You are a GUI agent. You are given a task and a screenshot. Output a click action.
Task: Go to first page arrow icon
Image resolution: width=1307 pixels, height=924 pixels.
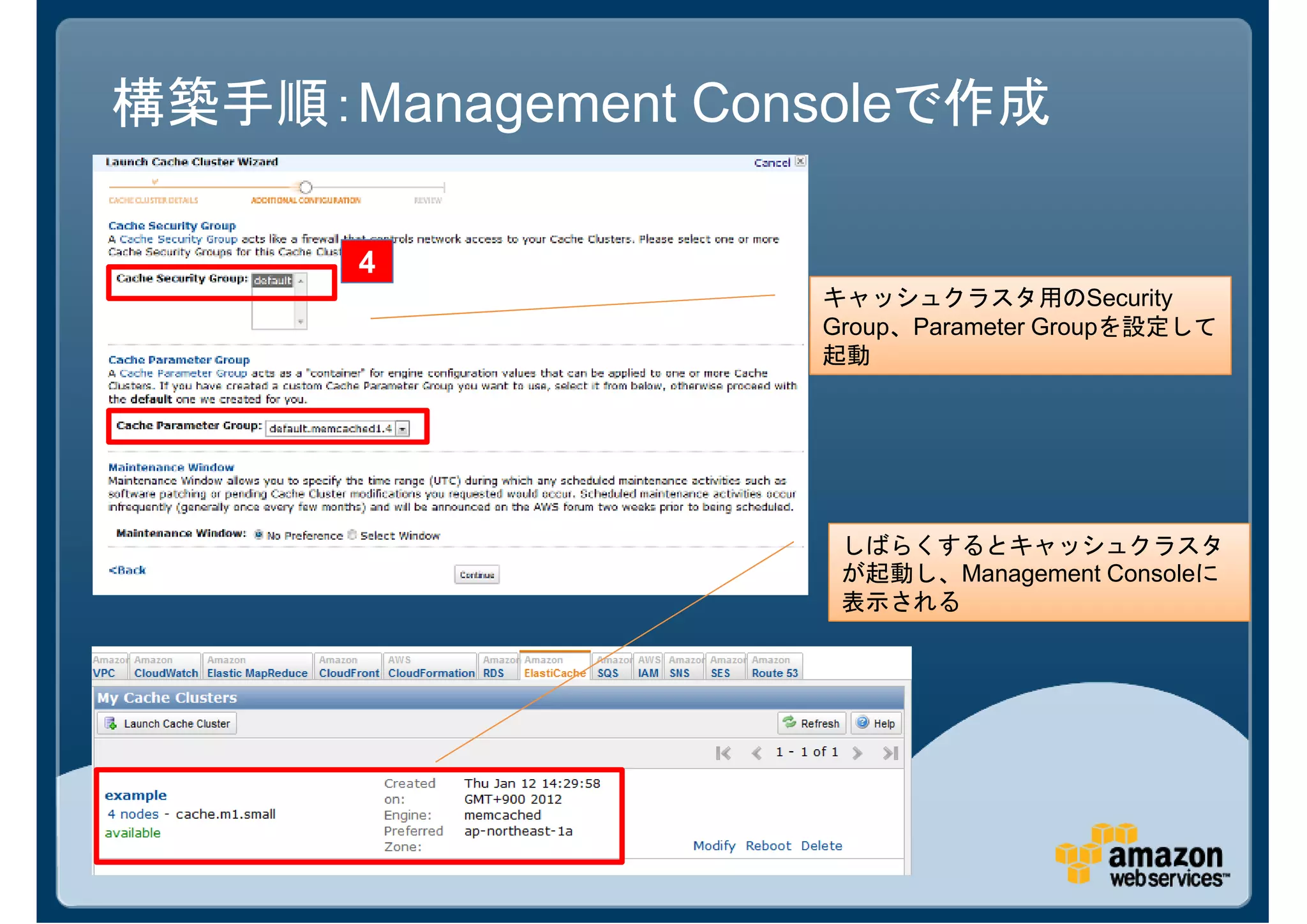(723, 753)
